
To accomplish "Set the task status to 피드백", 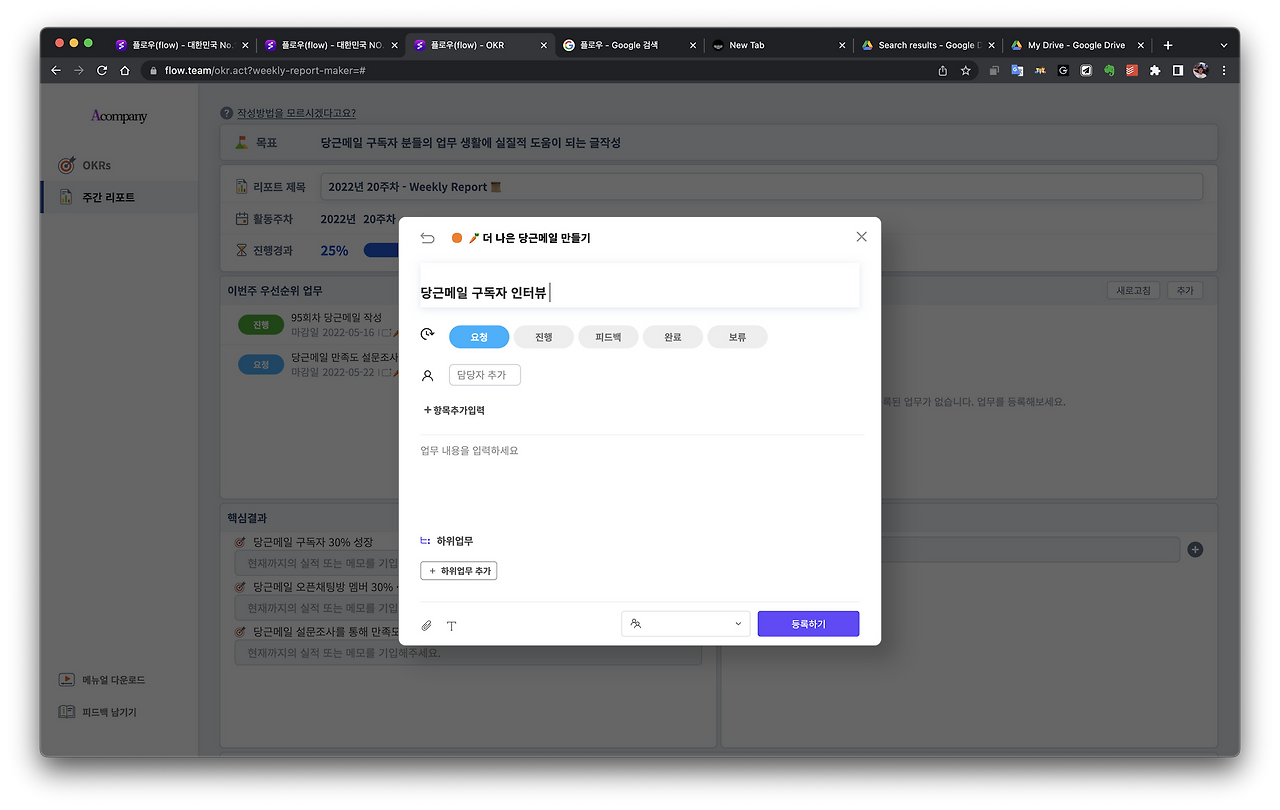I will [x=608, y=337].
